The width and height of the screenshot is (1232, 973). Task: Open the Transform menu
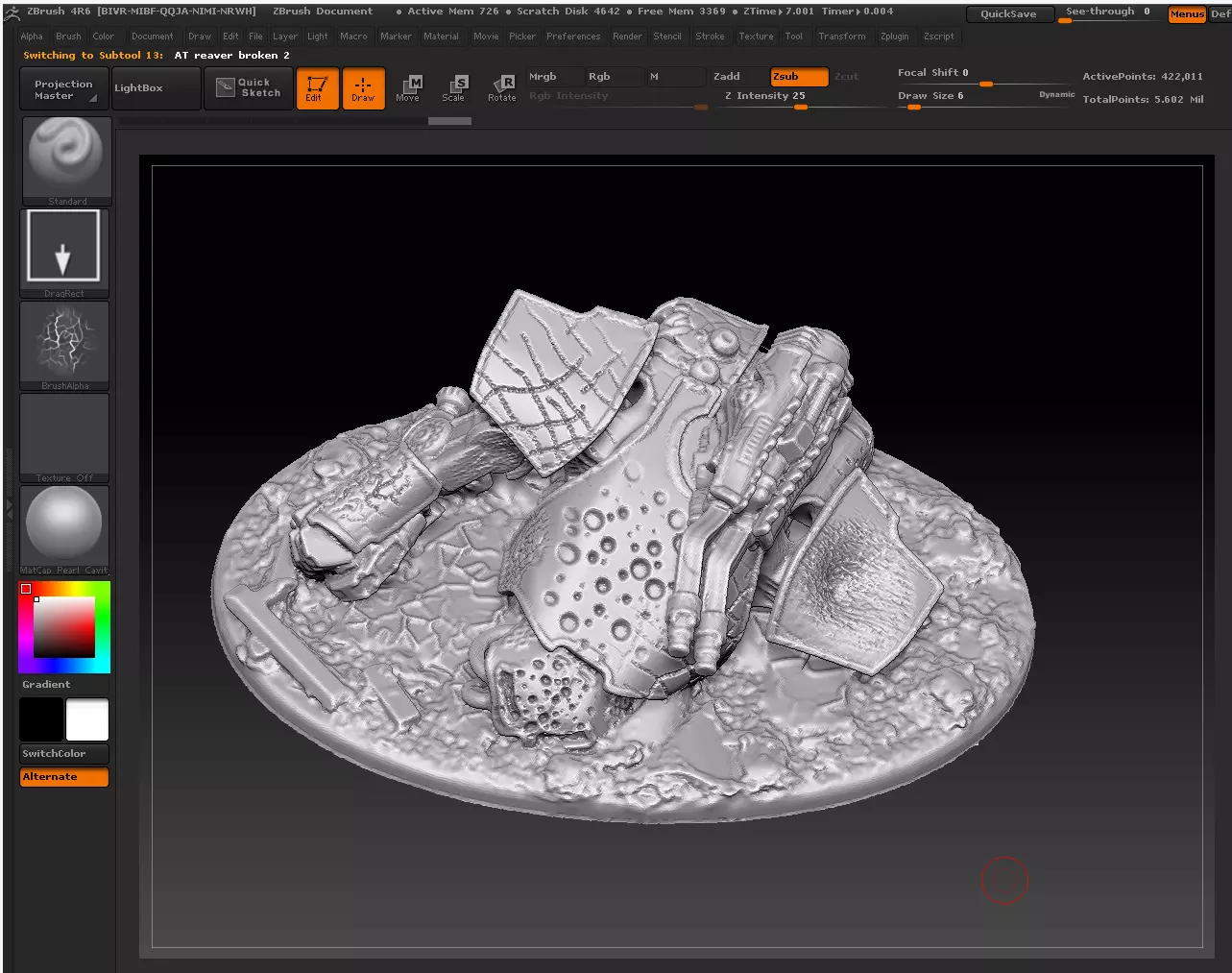pyautogui.click(x=842, y=36)
